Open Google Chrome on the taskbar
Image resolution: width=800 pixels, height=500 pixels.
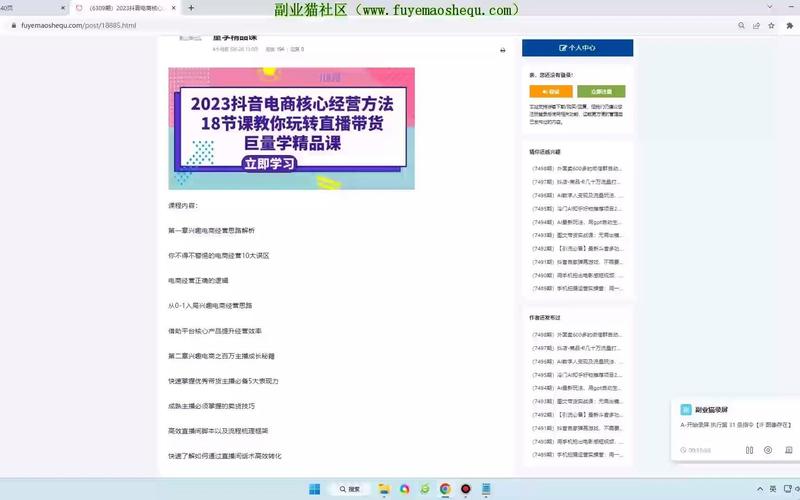(445, 489)
